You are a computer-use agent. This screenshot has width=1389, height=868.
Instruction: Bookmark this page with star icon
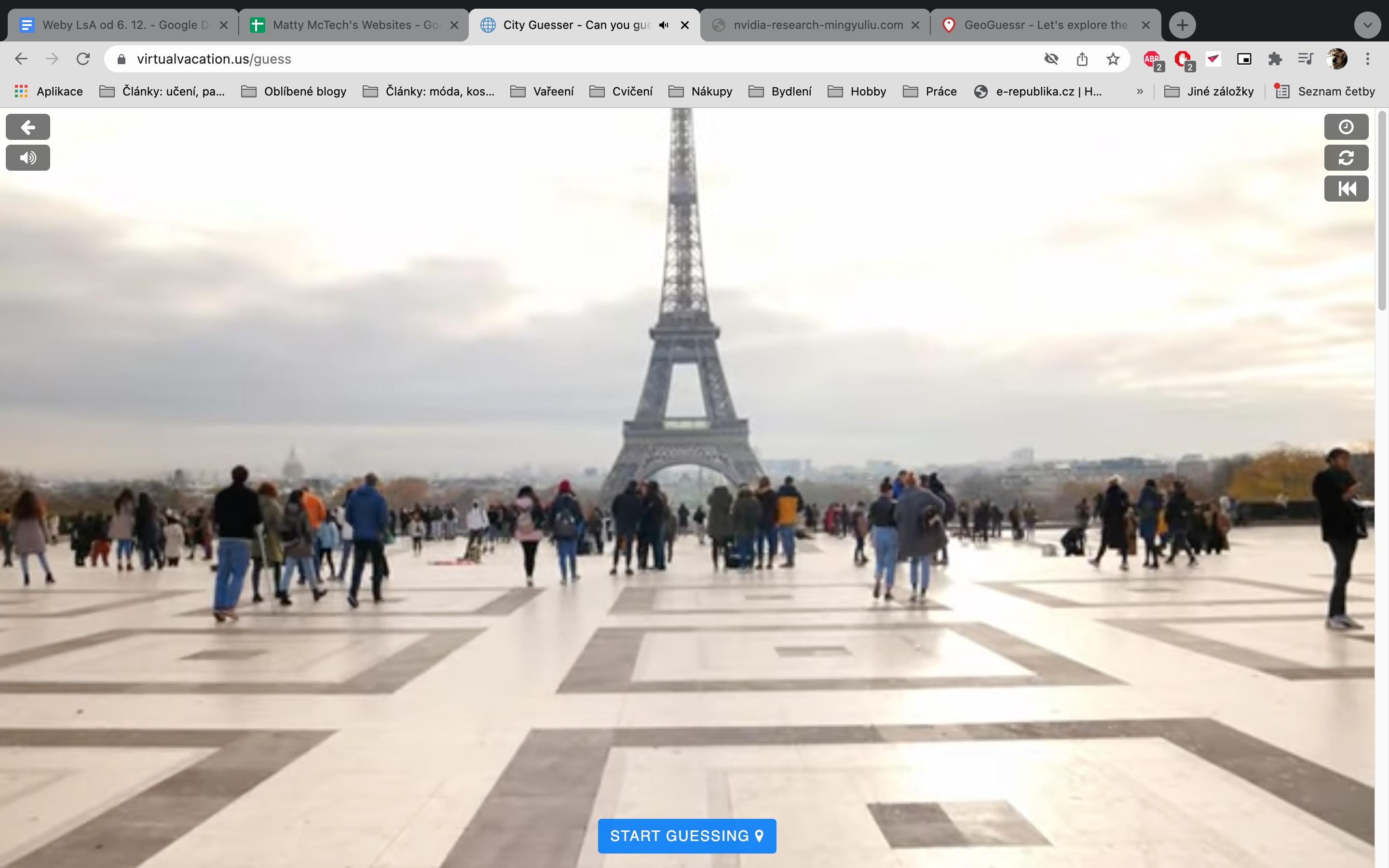(x=1113, y=59)
